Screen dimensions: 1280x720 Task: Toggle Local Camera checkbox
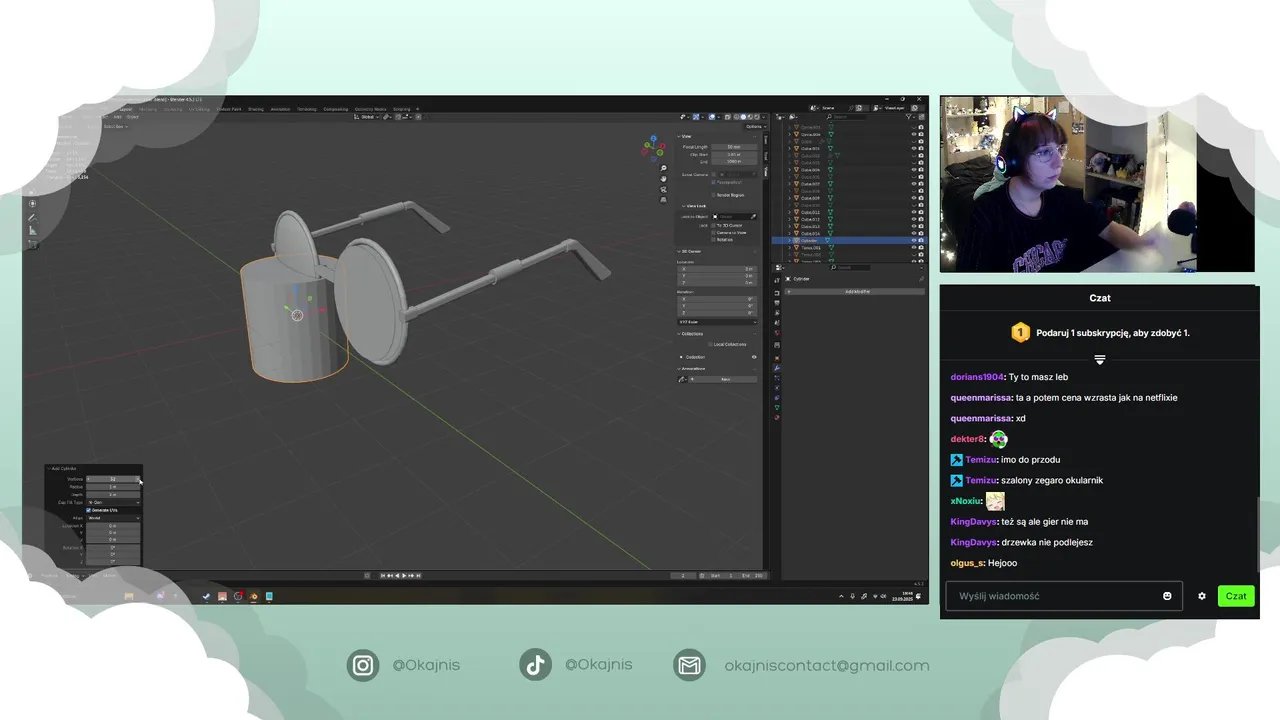pyautogui.click(x=714, y=174)
